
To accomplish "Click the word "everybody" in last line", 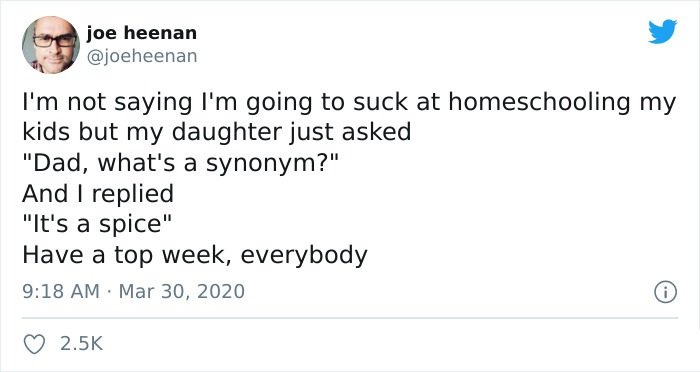I will click(x=304, y=256).
